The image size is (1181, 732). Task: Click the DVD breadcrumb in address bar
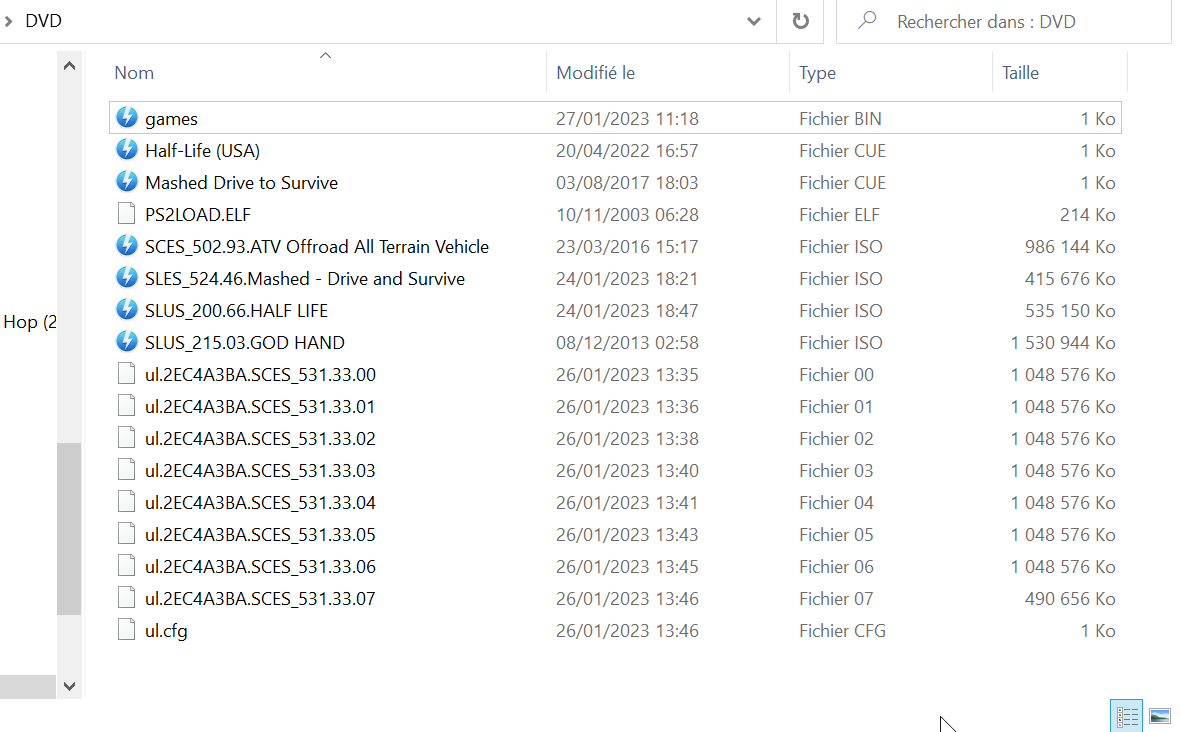tap(44, 21)
